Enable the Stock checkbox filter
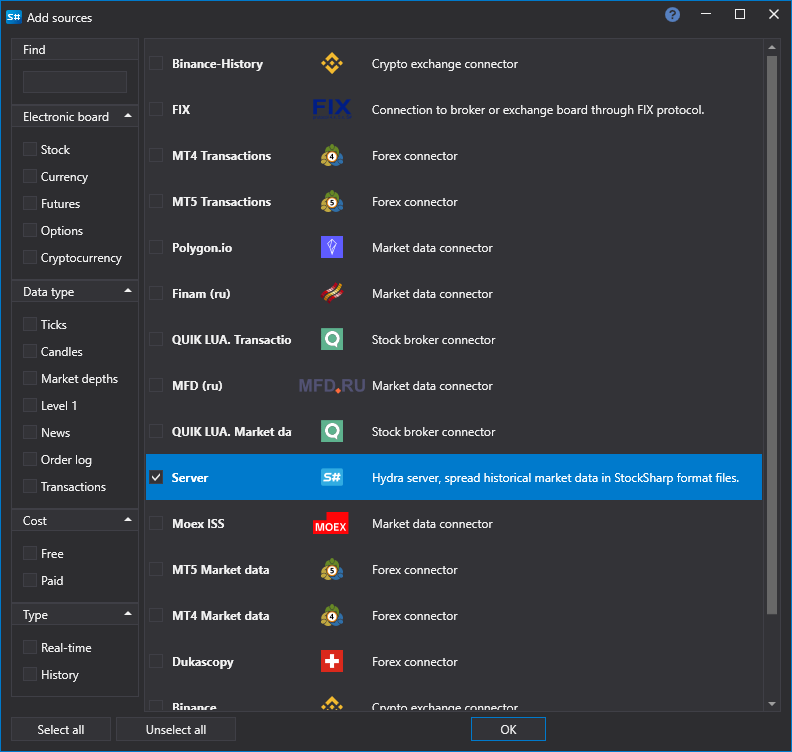The image size is (792, 752). pyautogui.click(x=30, y=149)
